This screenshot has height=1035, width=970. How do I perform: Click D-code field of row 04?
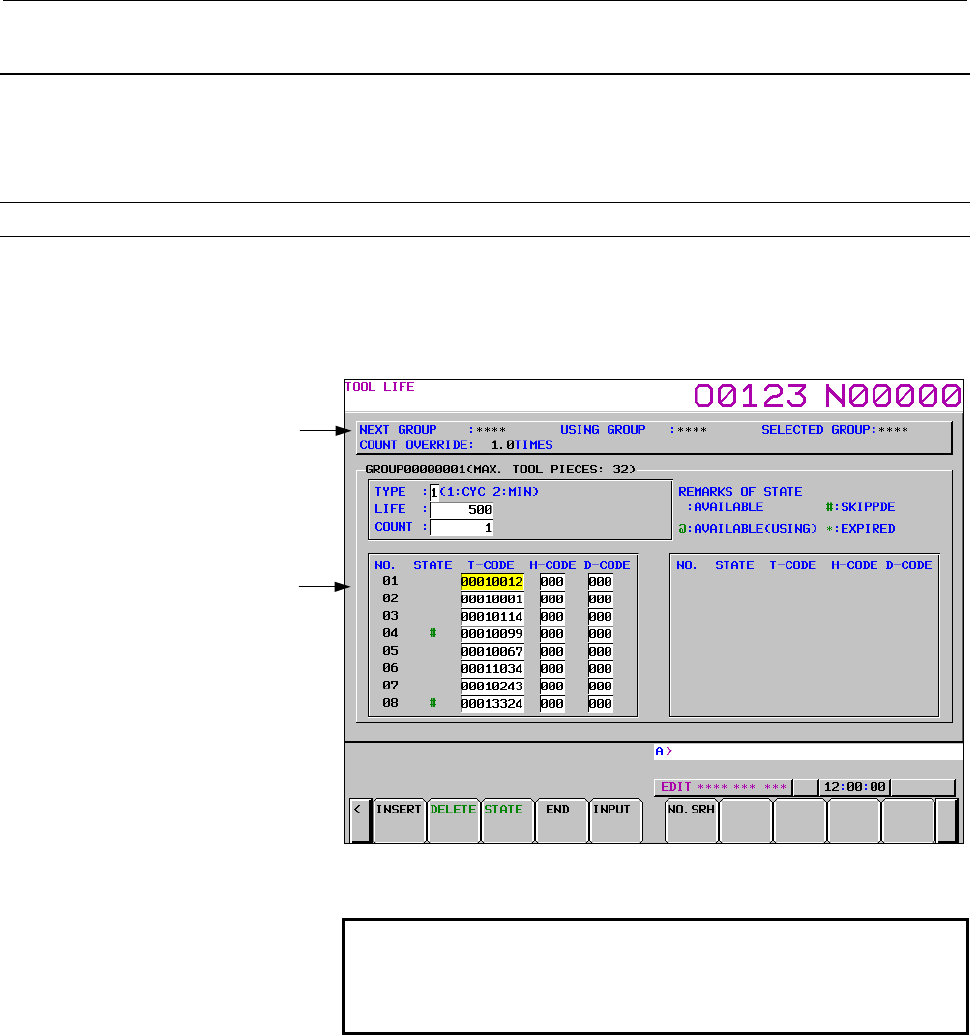pyautogui.click(x=600, y=634)
